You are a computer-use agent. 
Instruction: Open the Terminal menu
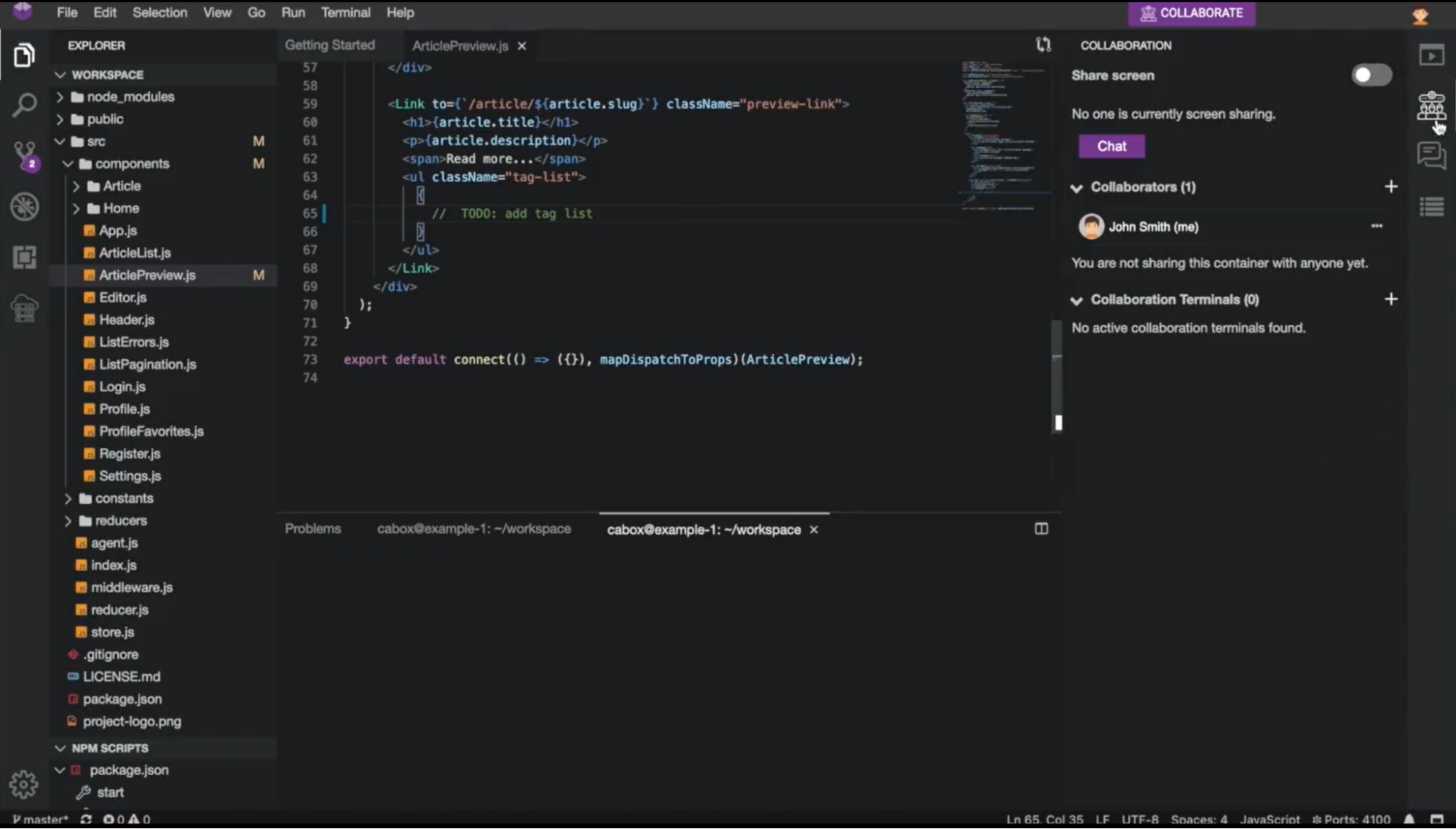345,12
